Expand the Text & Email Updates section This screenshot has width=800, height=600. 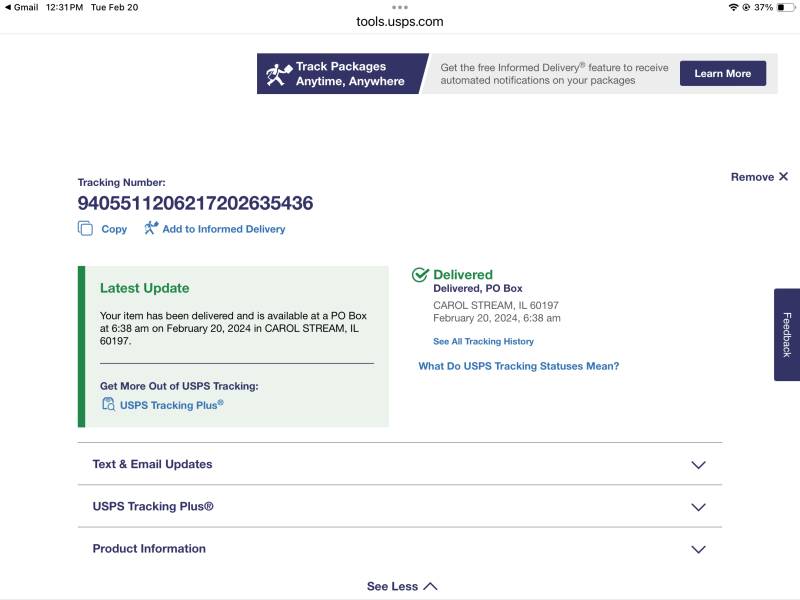tap(399, 464)
